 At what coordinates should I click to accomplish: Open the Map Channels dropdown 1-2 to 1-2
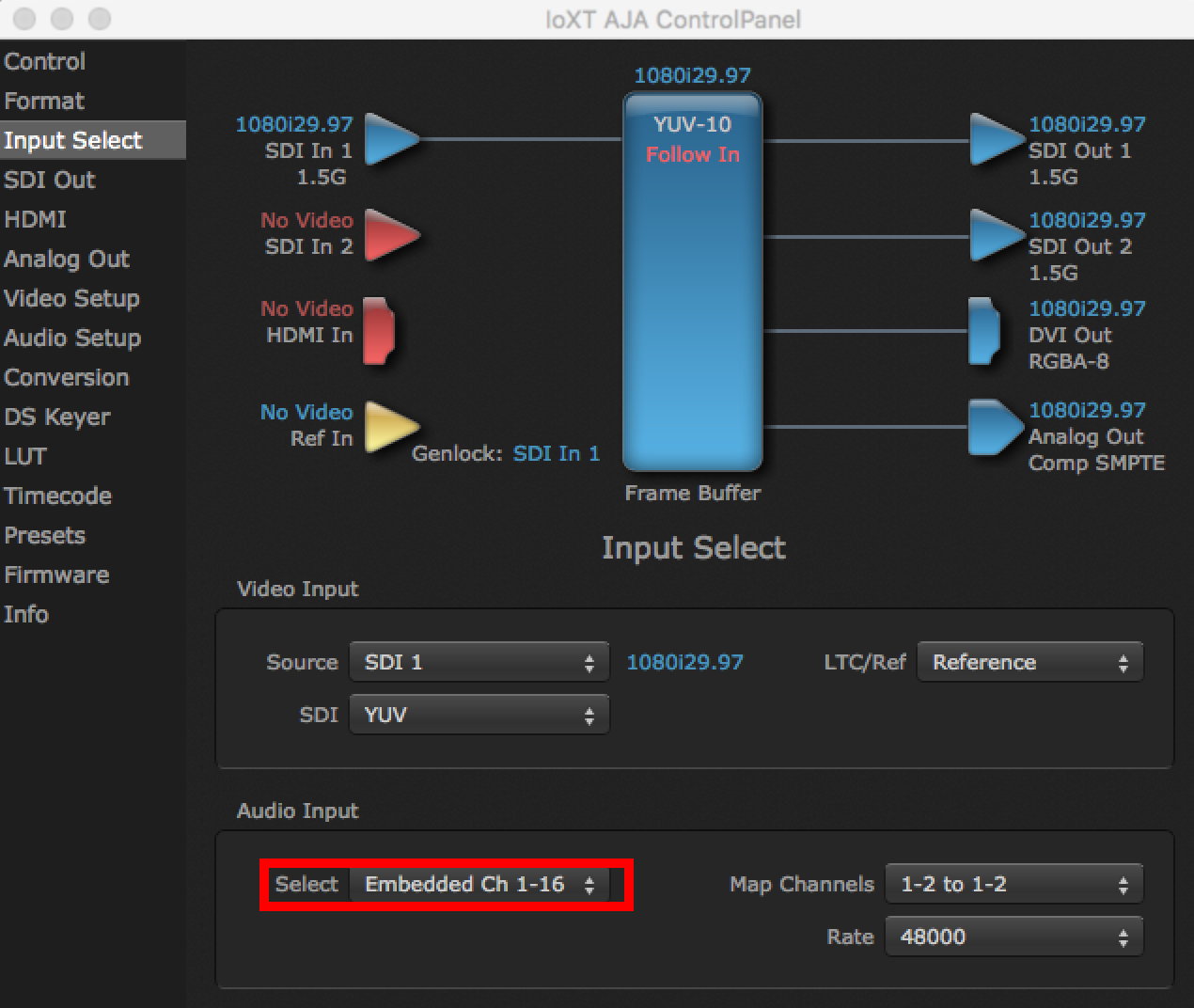tap(1014, 884)
